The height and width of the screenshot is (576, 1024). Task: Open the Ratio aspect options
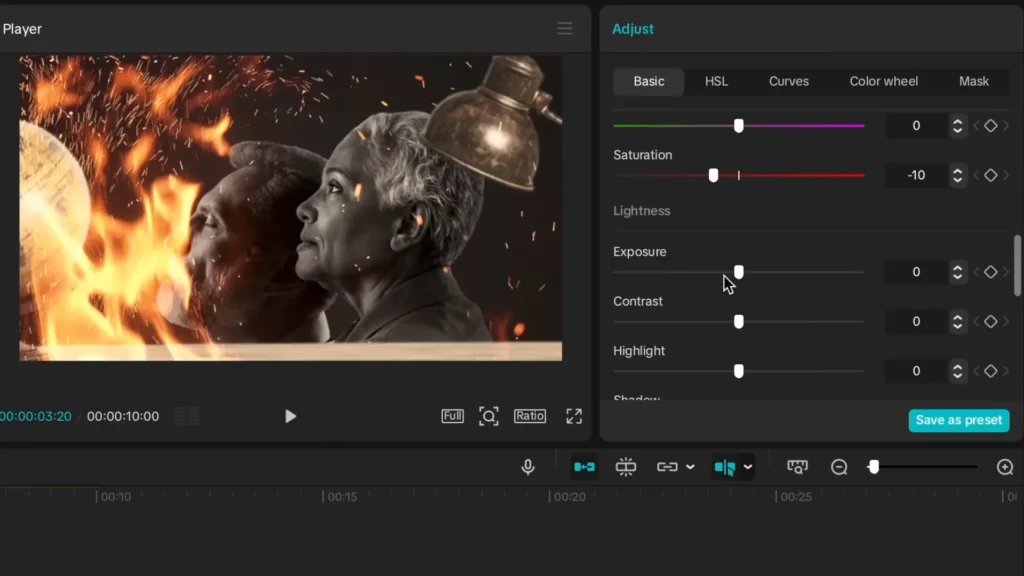pos(530,416)
